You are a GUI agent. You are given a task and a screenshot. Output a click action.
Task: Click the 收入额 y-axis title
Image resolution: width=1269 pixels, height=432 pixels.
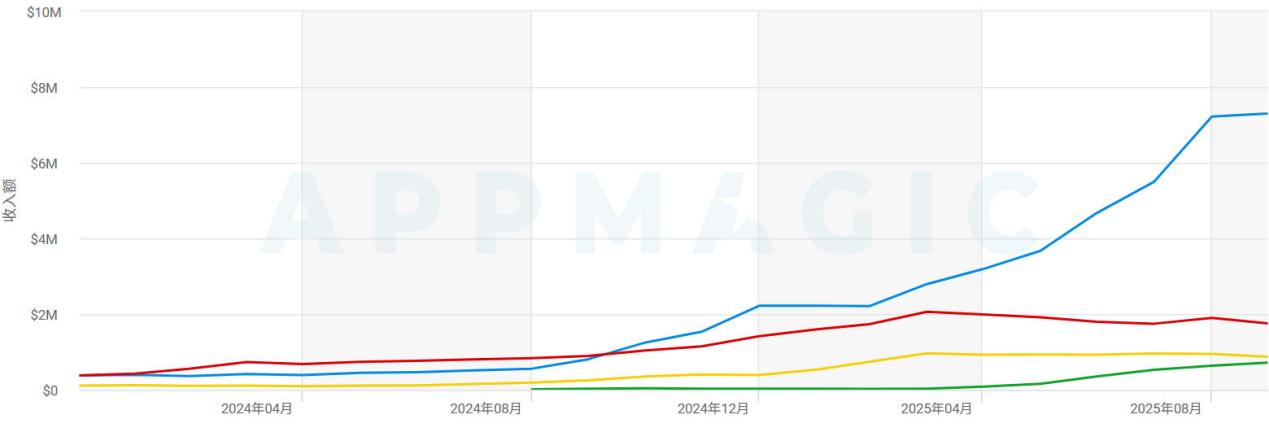(x=10, y=200)
